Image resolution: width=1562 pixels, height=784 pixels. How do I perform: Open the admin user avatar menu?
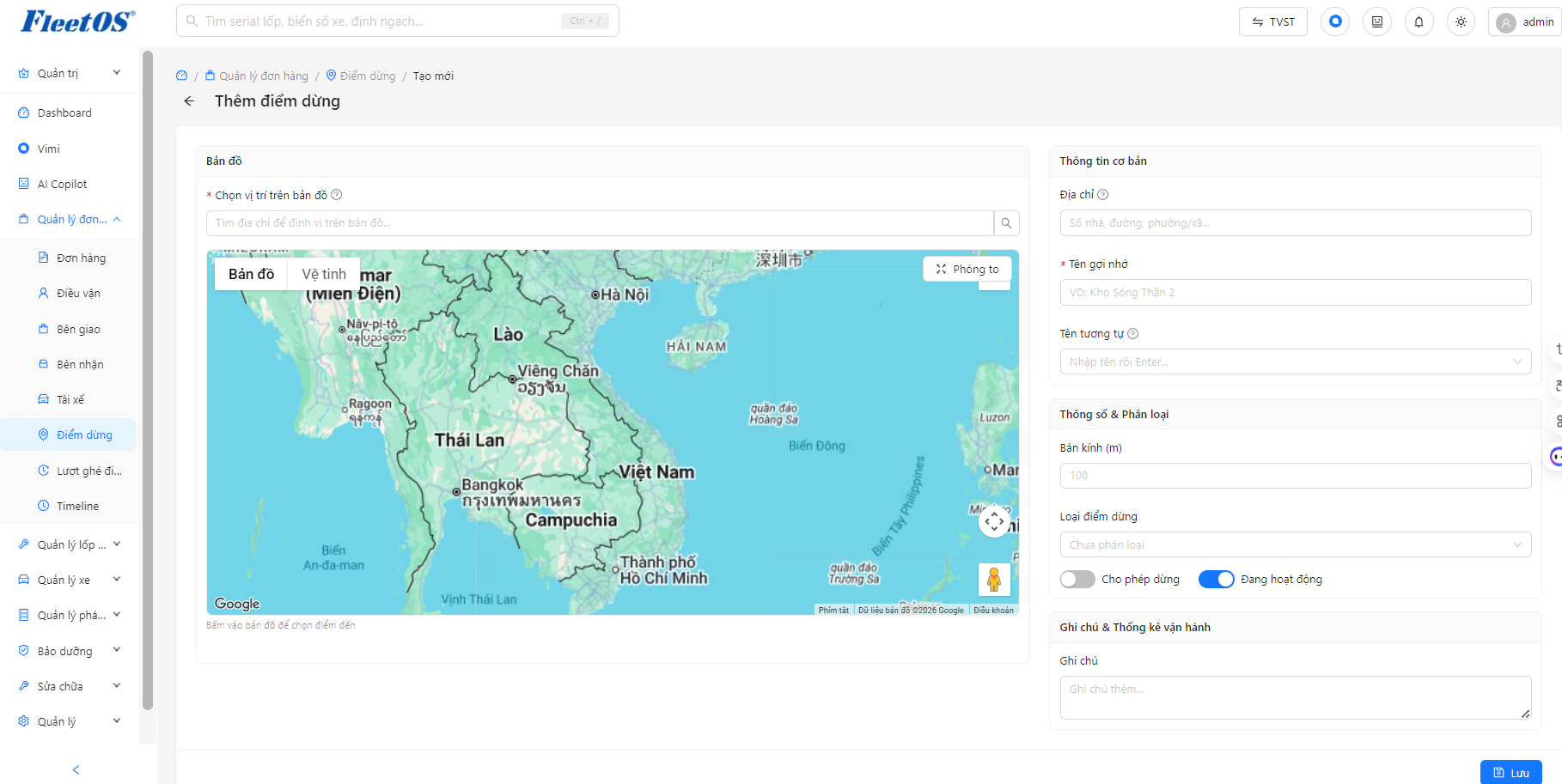click(x=1526, y=22)
